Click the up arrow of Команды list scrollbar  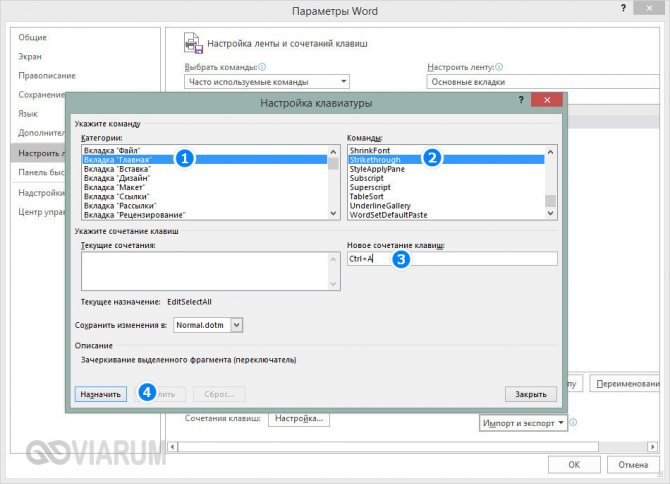pos(550,152)
